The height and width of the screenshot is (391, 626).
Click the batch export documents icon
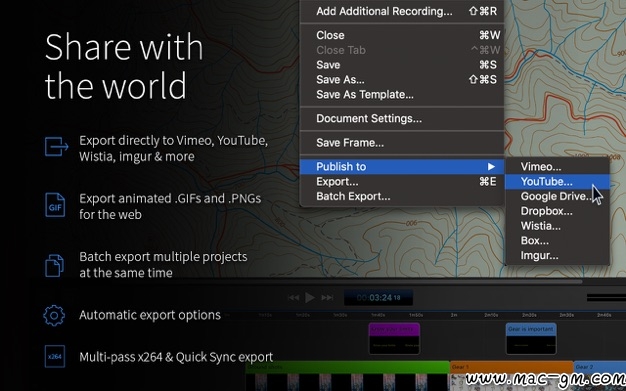tap(54, 265)
